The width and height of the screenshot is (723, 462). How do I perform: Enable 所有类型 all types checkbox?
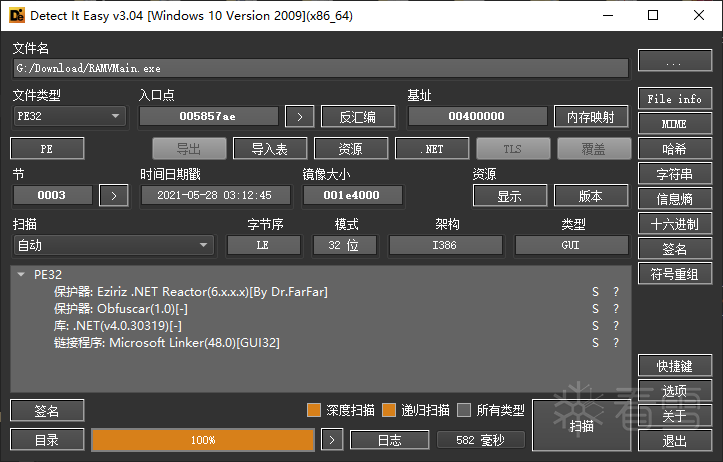pos(464,410)
